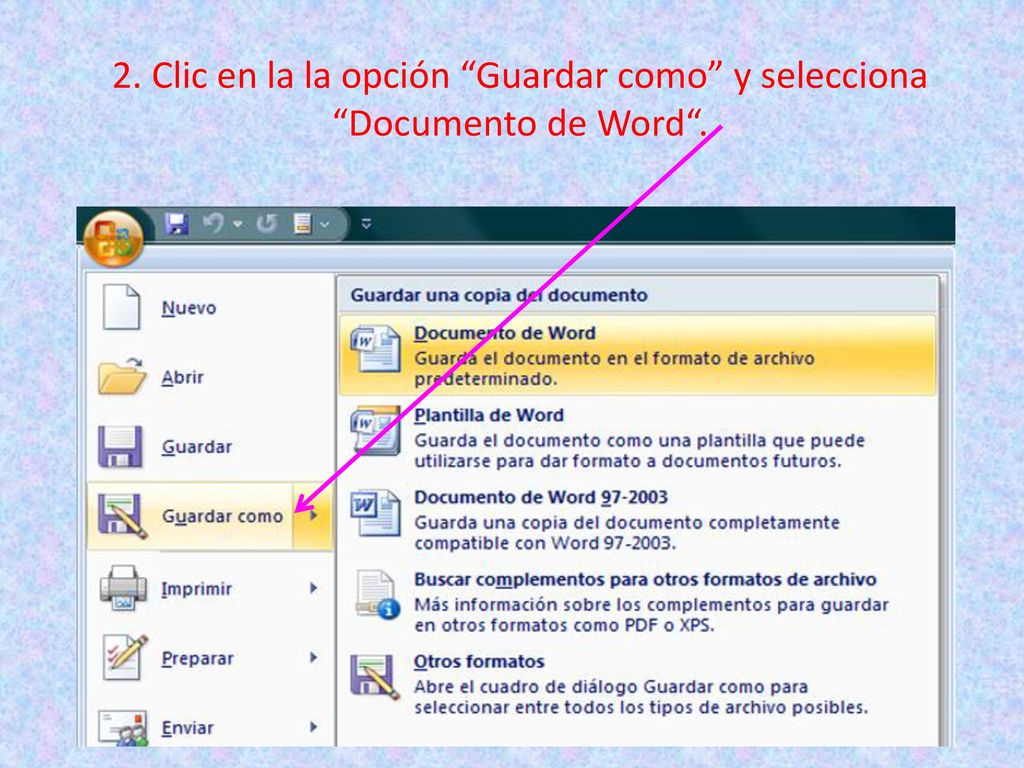Open dropdown arrow next to document toolbar icon
Image resolution: width=1024 pixels, height=768 pixels.
click(325, 224)
